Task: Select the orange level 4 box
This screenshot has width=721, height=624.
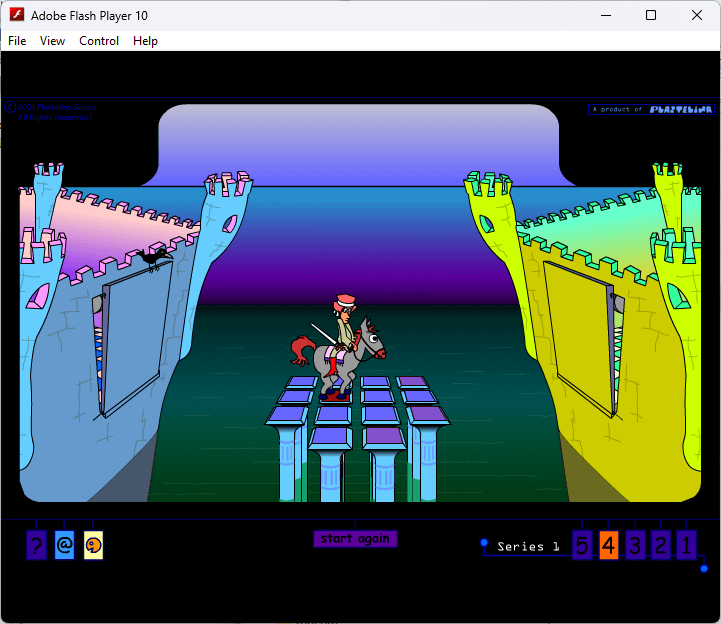Action: tap(608, 545)
